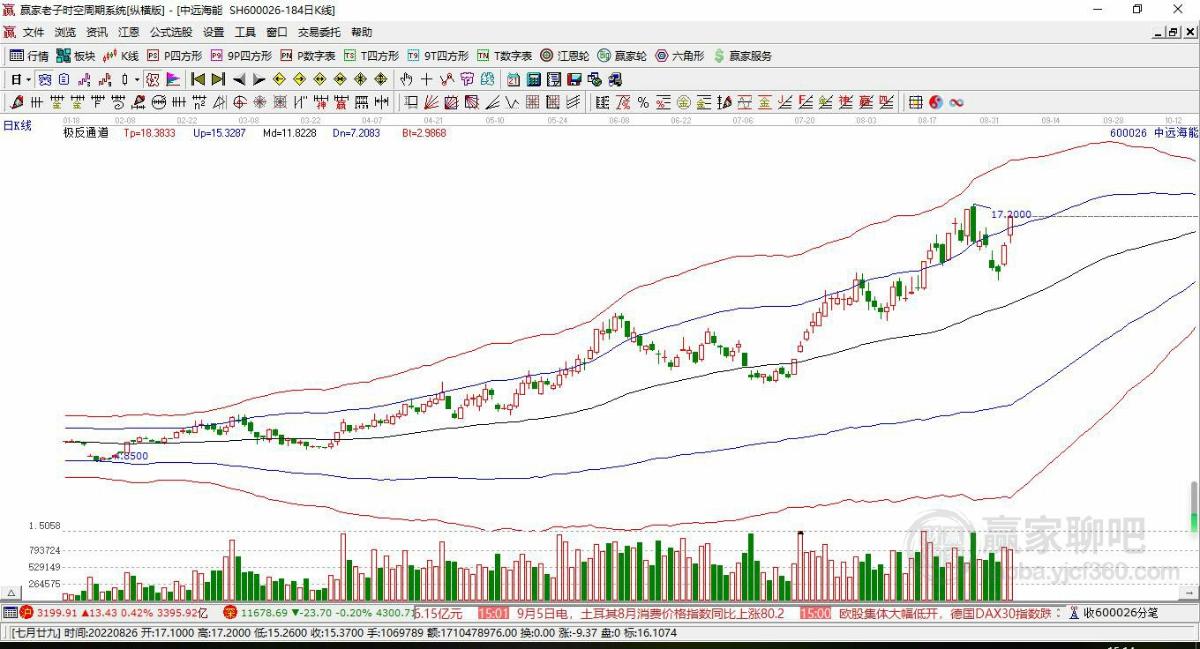1200x649 pixels.
Task: Open the 工具 menu
Action: click(245, 33)
